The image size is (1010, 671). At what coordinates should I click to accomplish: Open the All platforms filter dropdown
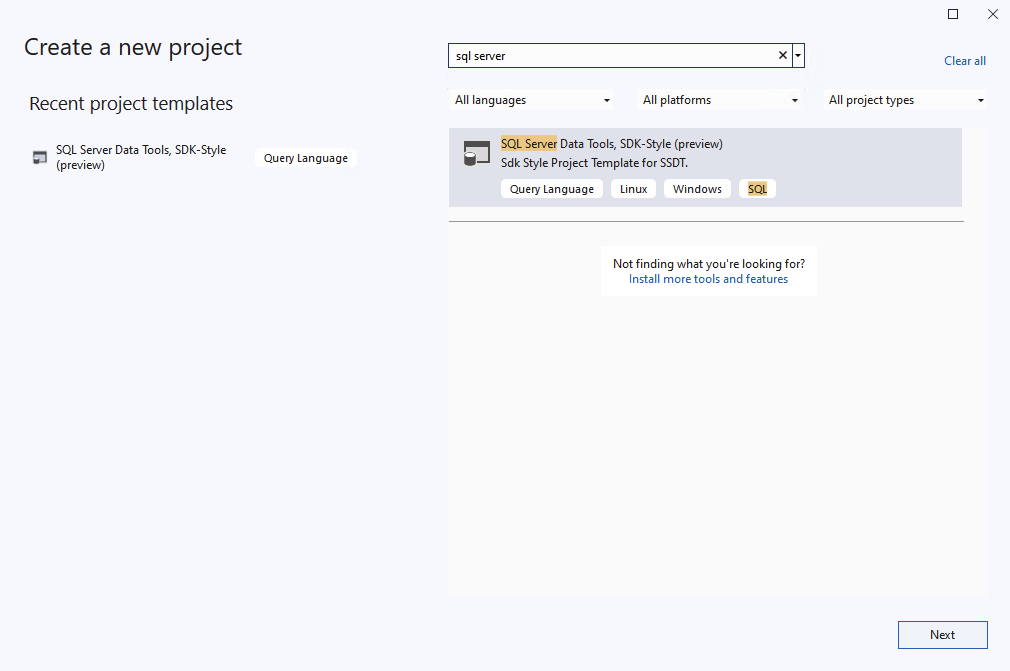point(719,100)
